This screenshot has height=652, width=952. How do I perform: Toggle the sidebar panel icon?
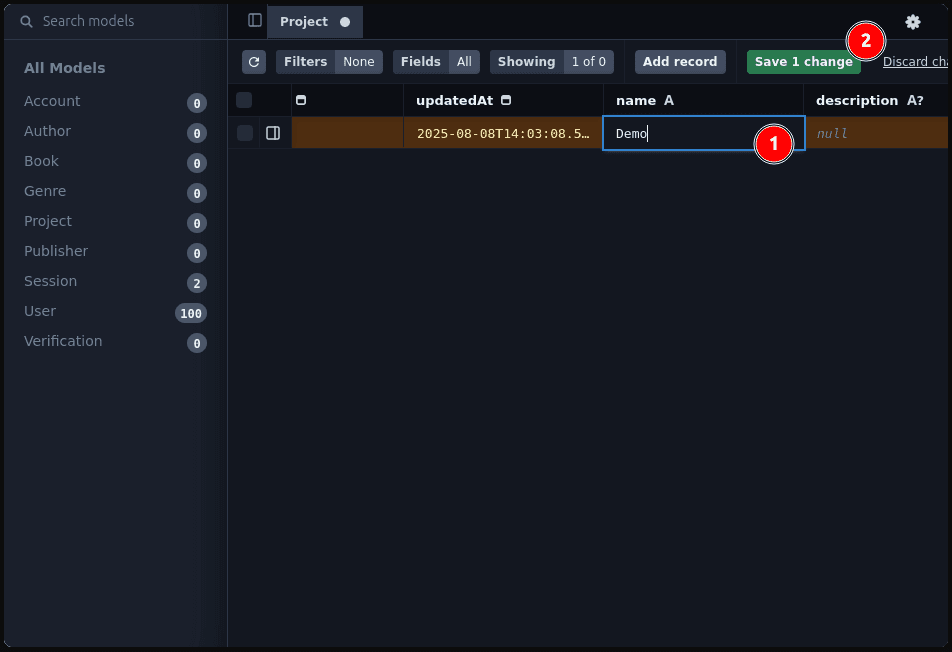[255, 21]
